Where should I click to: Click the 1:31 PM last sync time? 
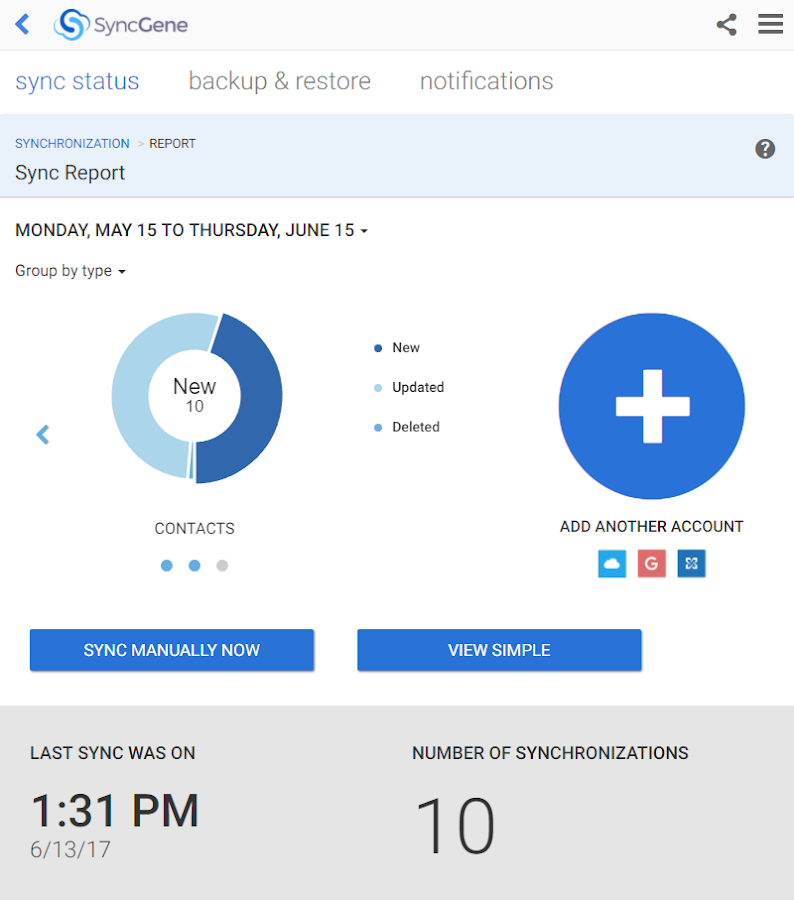114,810
